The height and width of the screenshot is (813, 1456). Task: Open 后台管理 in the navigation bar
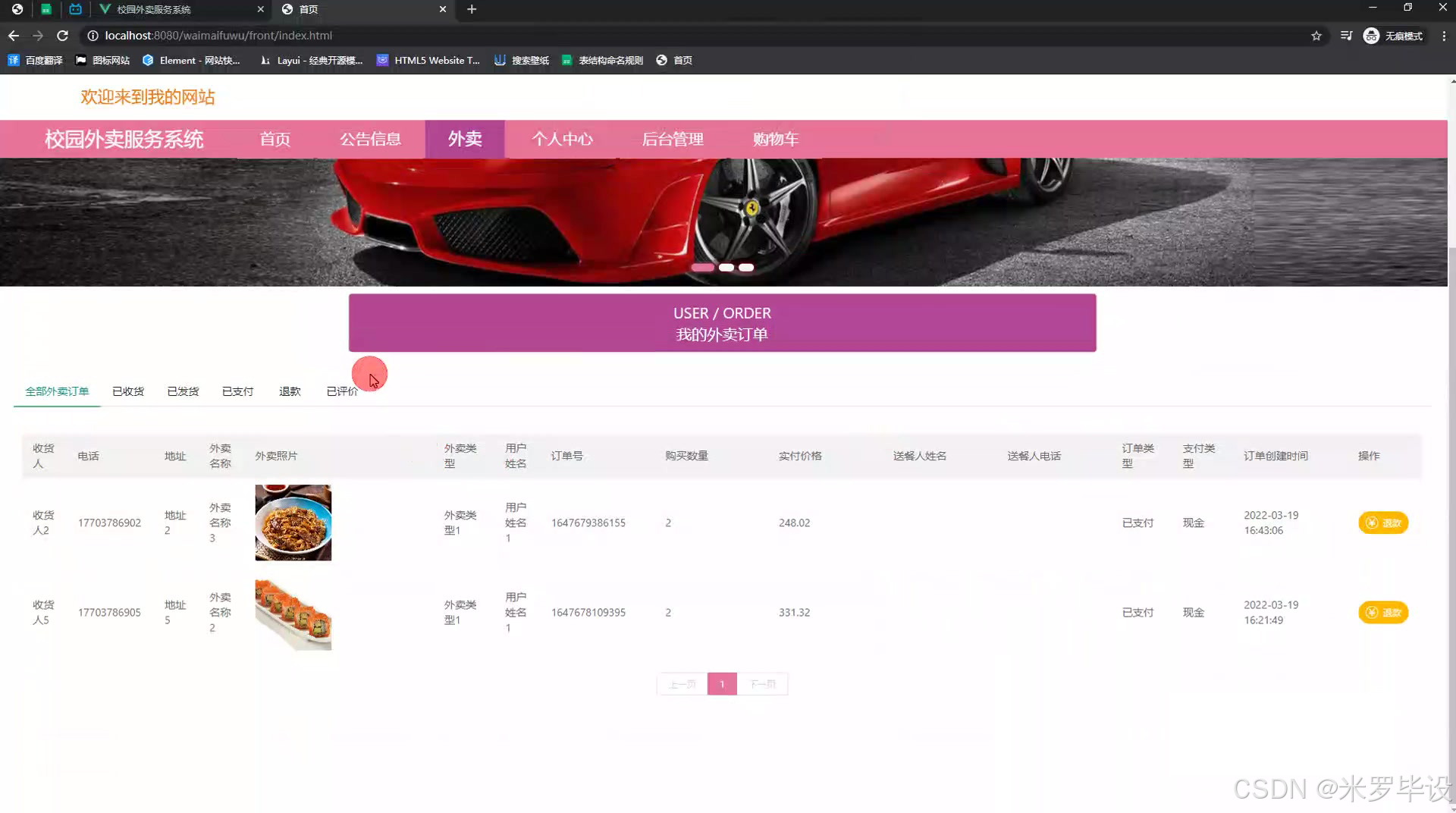coord(673,139)
